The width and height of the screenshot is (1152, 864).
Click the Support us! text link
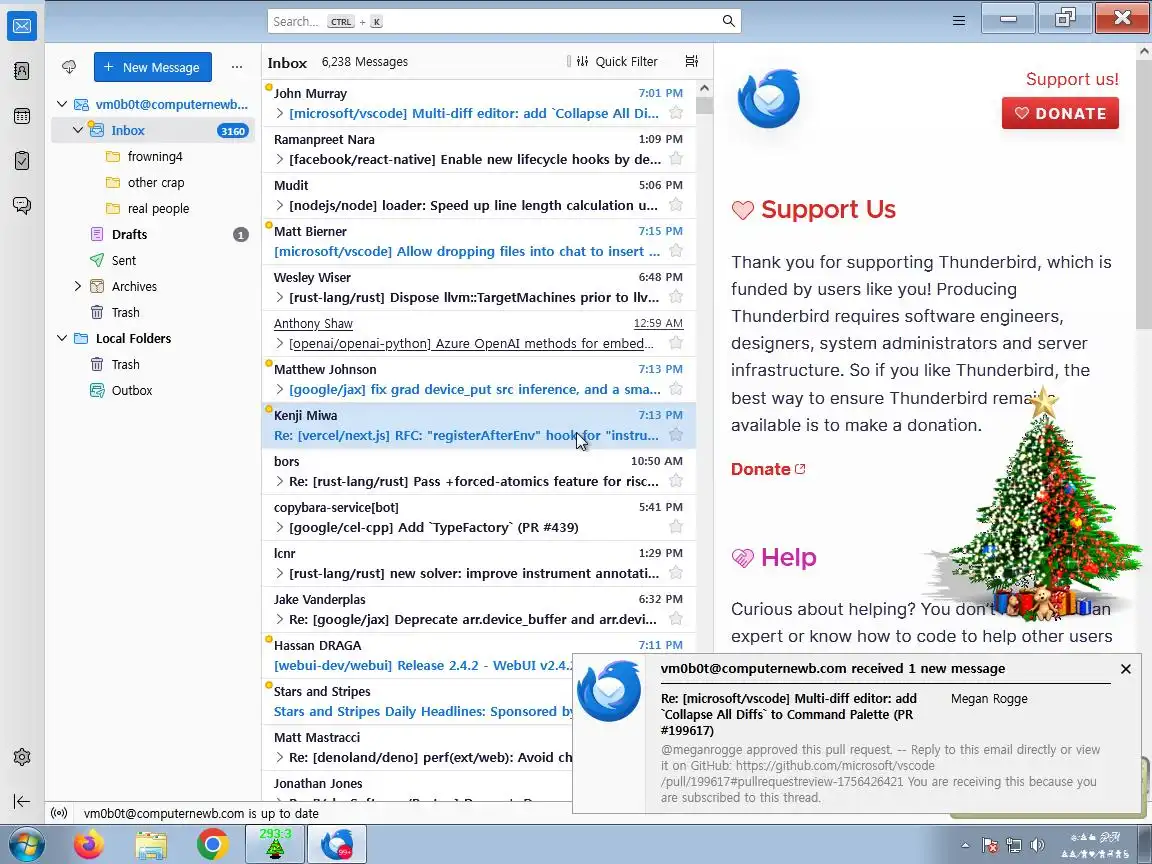pos(1072,79)
